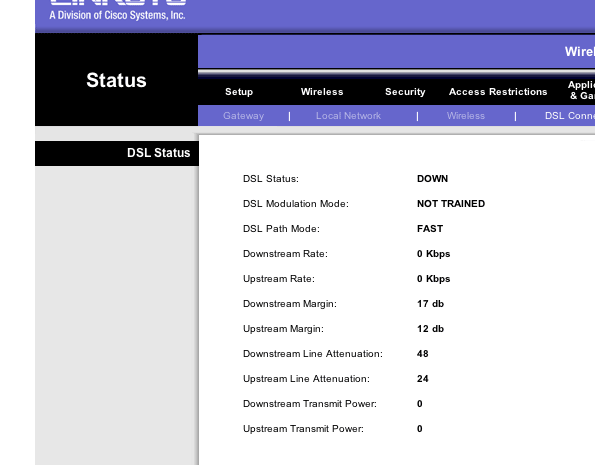This screenshot has width=595, height=465.
Task: Click the DOWN DSL status value
Action: click(x=432, y=179)
